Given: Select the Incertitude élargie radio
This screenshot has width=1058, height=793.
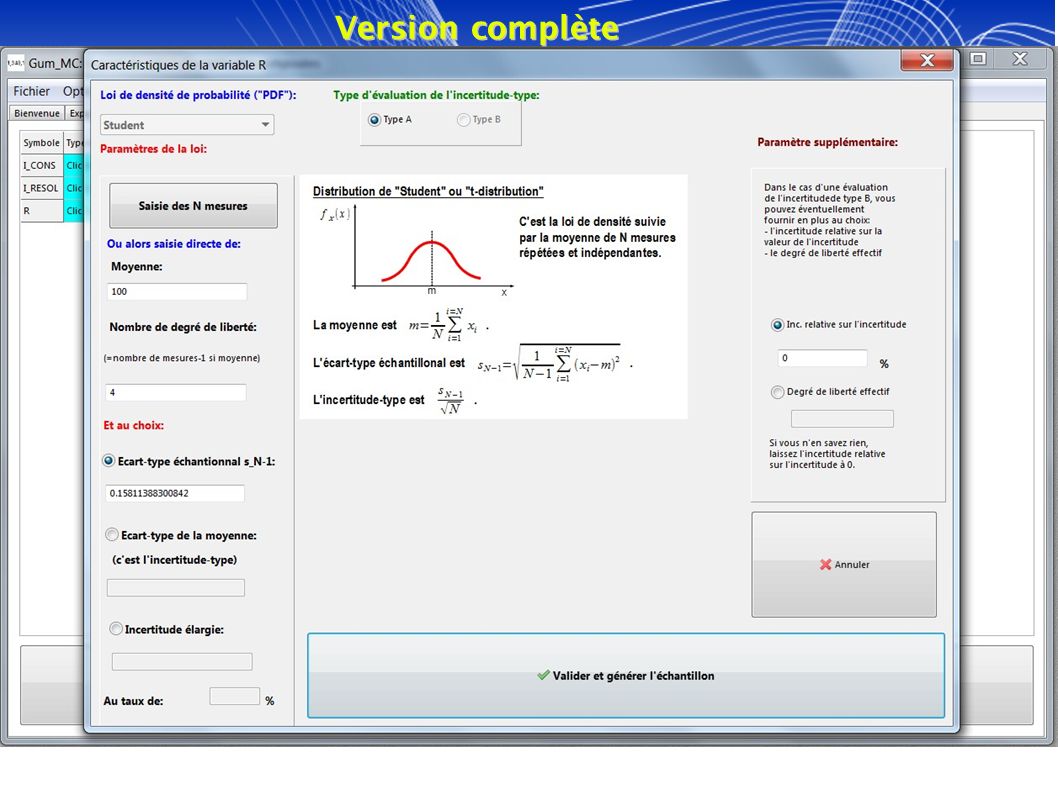Looking at the screenshot, I should pyautogui.click(x=115, y=629).
